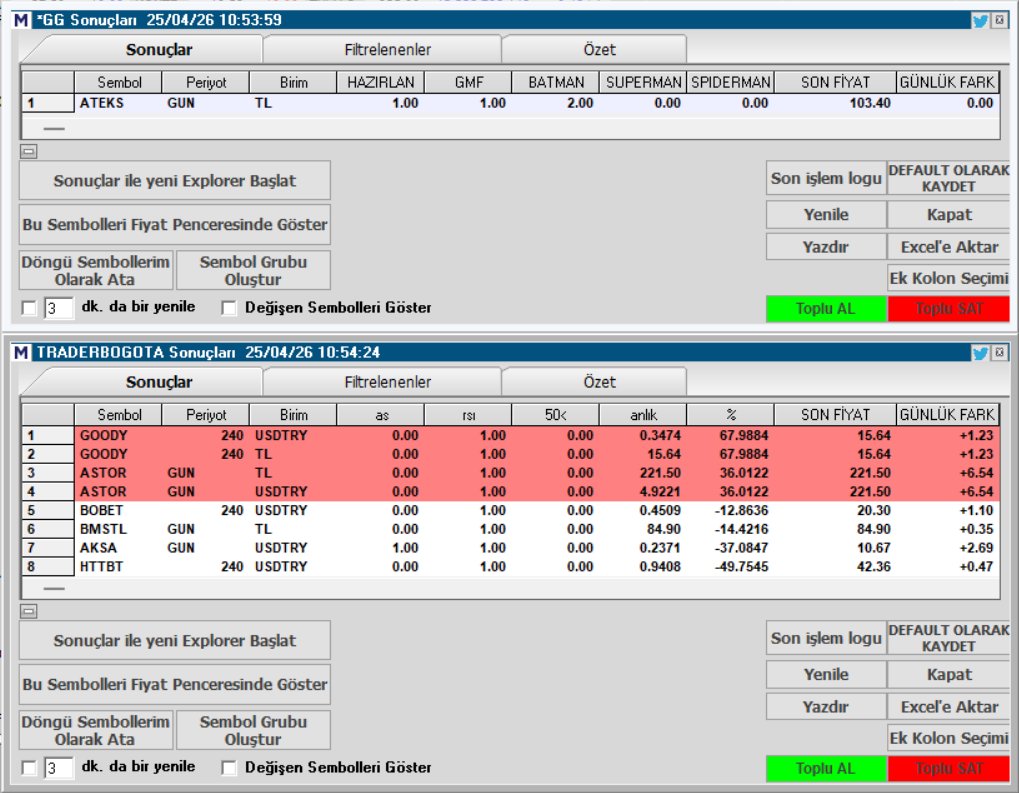Image resolution: width=1019 pixels, height=793 pixels.
Task: Collapse the results panel in GG Sonuçları window
Action: [29, 151]
